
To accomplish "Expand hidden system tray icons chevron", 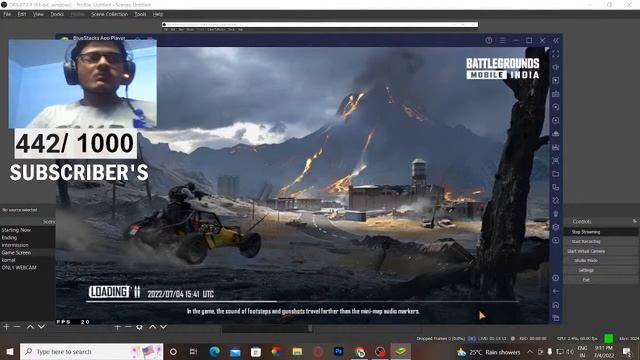I will (529, 351).
